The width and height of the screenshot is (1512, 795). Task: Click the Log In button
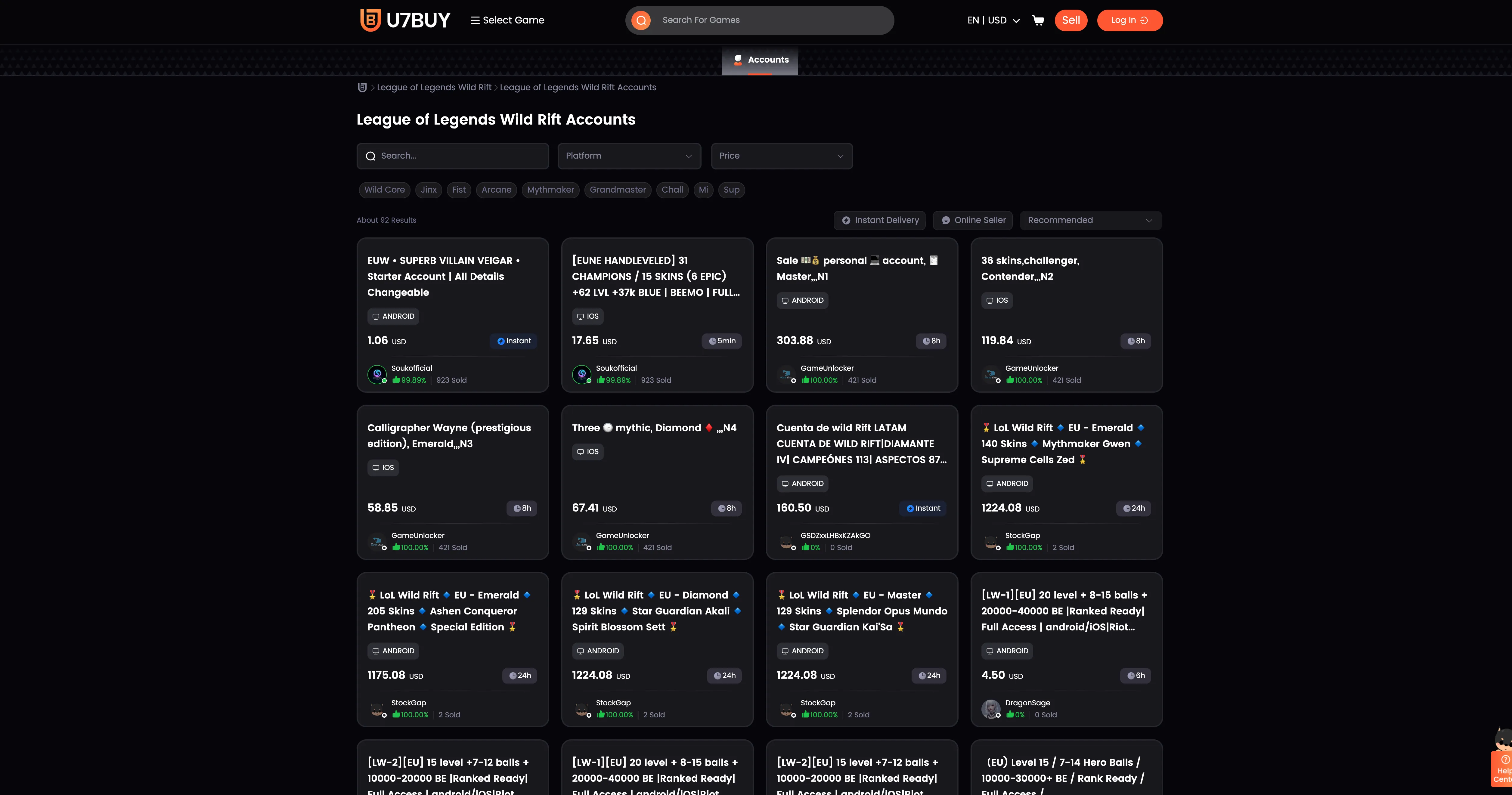coord(1129,20)
